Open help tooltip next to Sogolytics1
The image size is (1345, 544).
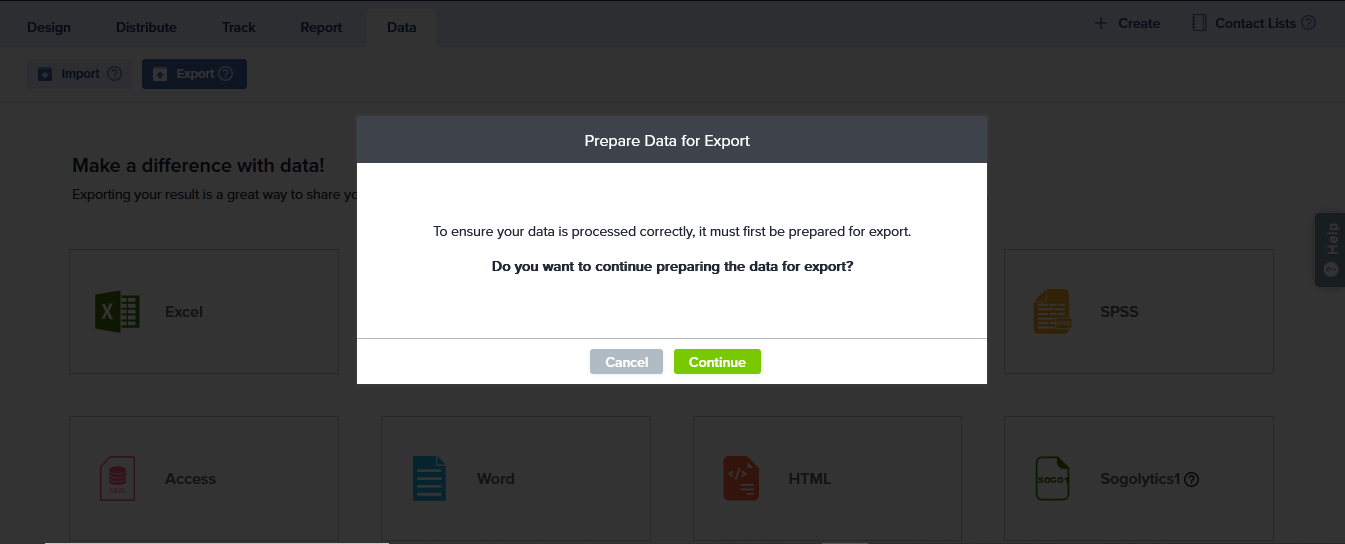1191,480
